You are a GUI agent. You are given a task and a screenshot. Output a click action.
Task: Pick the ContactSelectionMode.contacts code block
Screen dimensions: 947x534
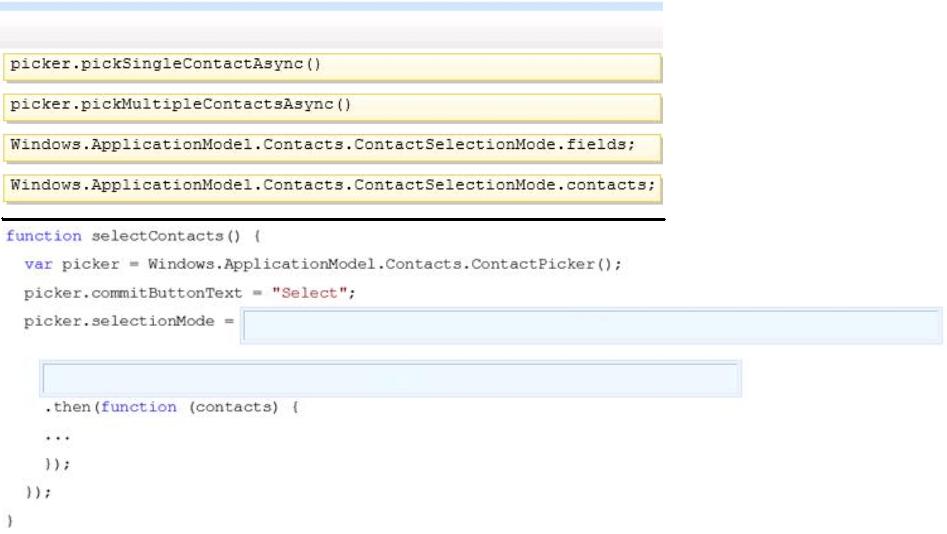(x=332, y=188)
